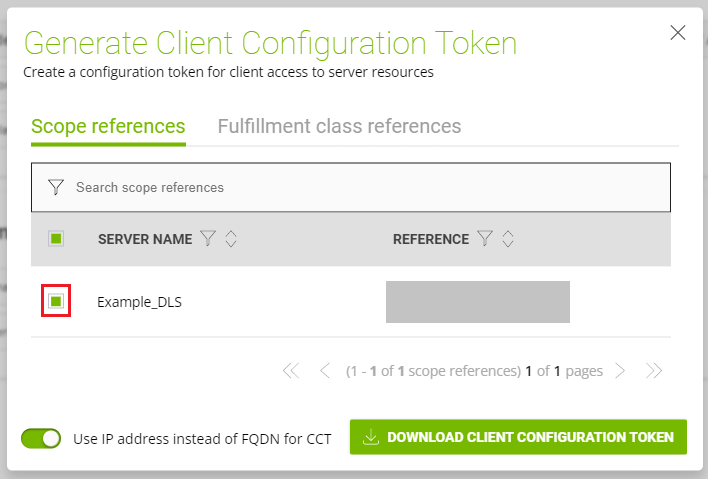Uncheck the Example_DLS scope reference checkbox

[56, 301]
